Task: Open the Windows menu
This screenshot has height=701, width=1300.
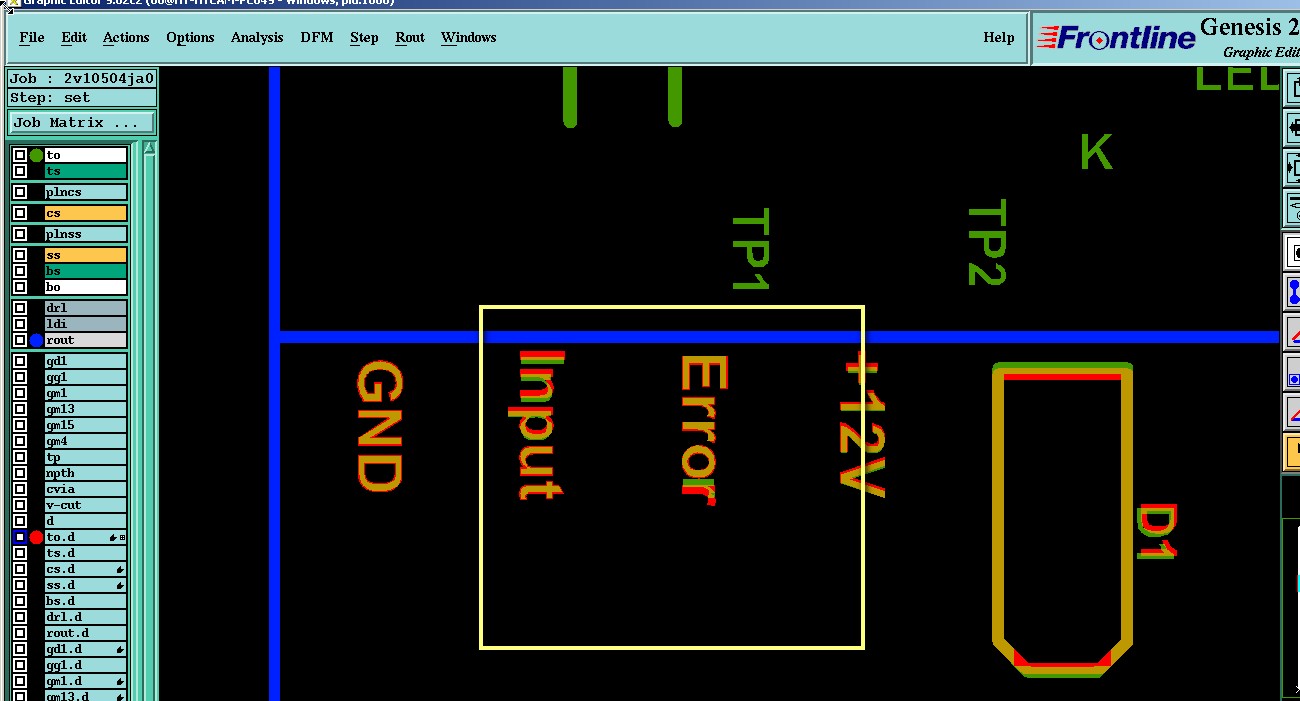Action: click(x=468, y=37)
